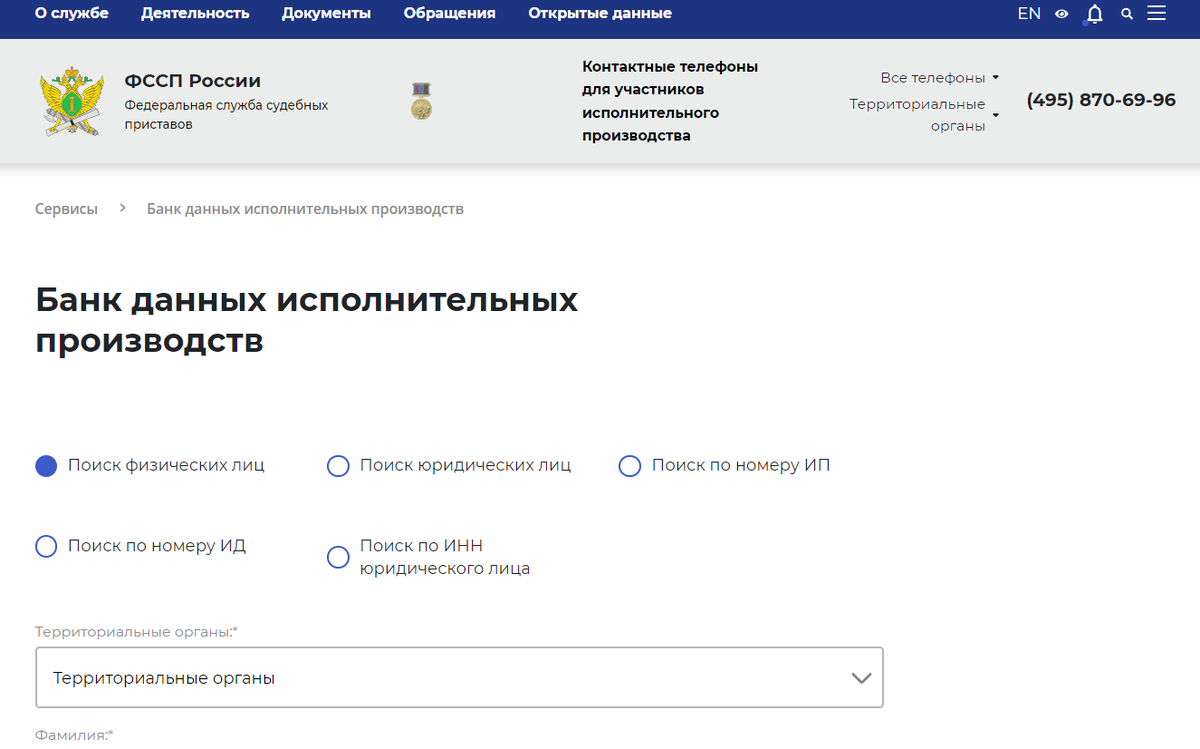1200x749 pixels.
Task: Click the Фамилия:* field label
Action: (74, 735)
